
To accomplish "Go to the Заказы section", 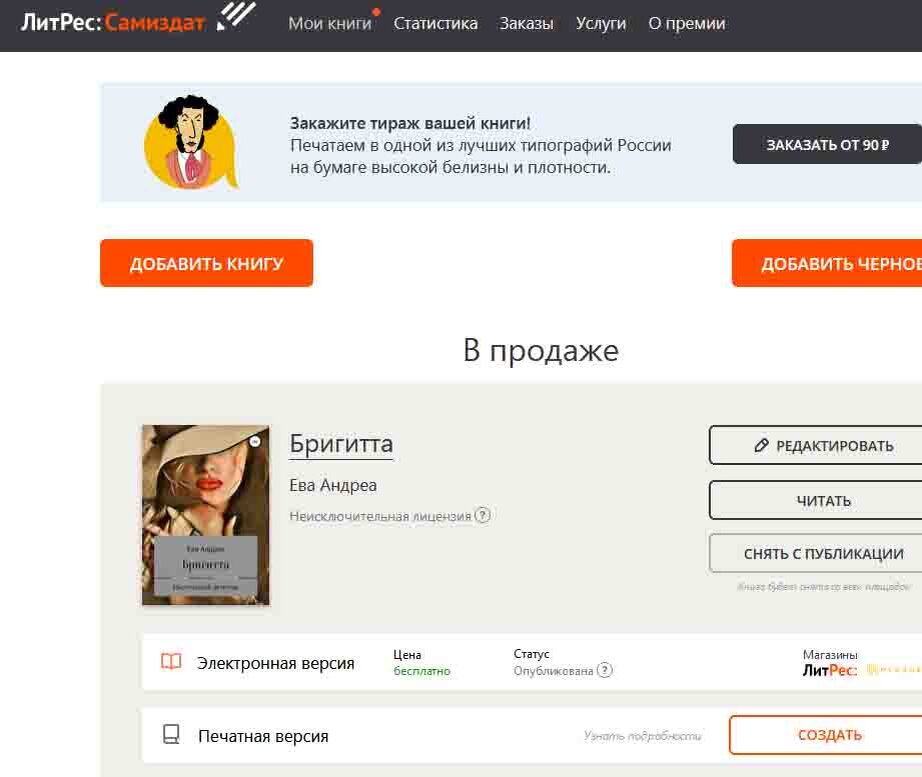I will tap(526, 24).
